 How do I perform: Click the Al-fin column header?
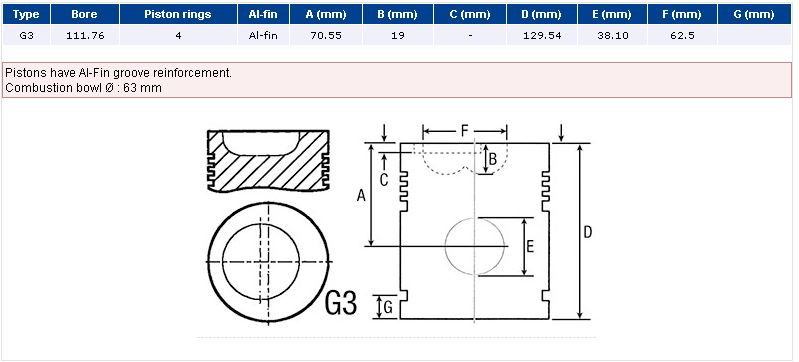263,14
